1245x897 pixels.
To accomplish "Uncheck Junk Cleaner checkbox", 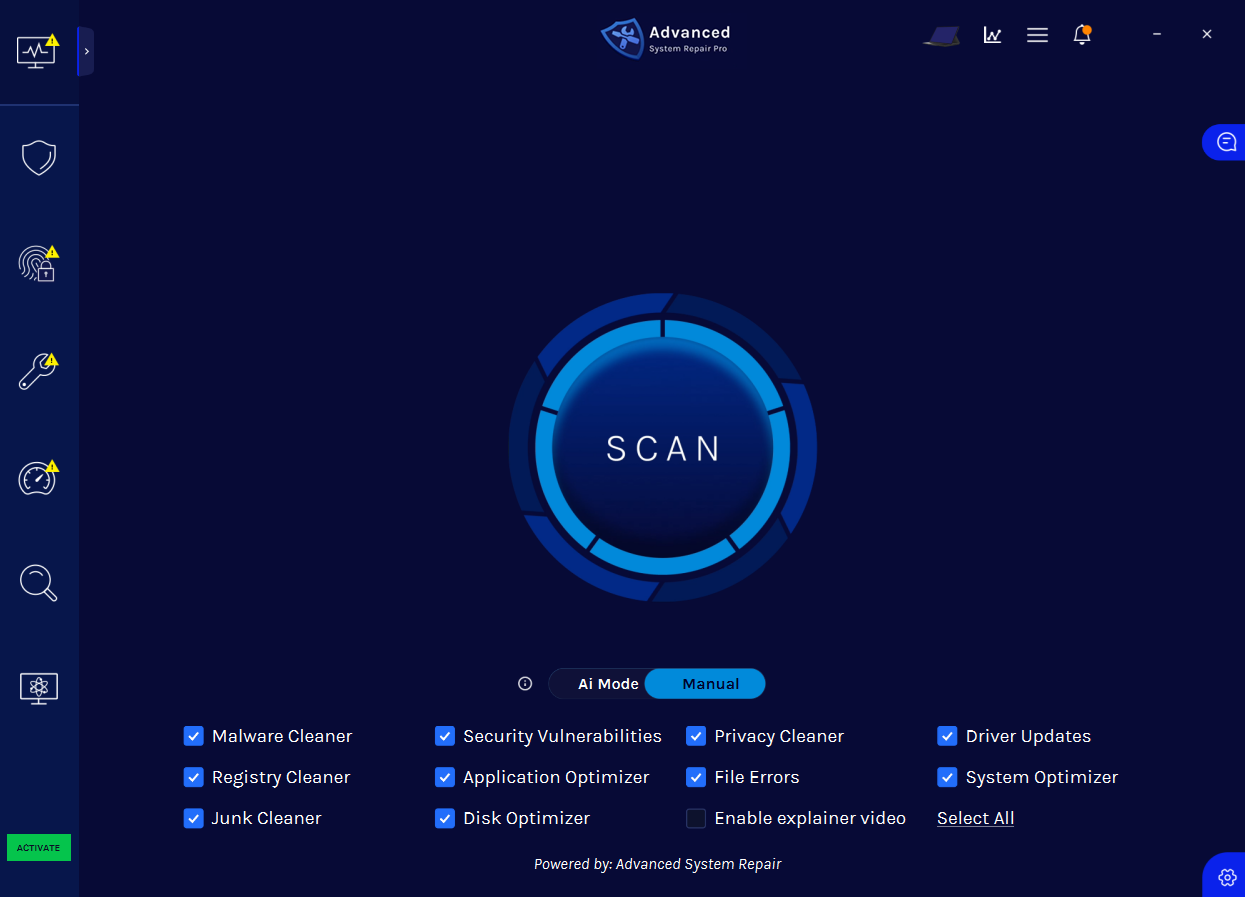I will (194, 818).
